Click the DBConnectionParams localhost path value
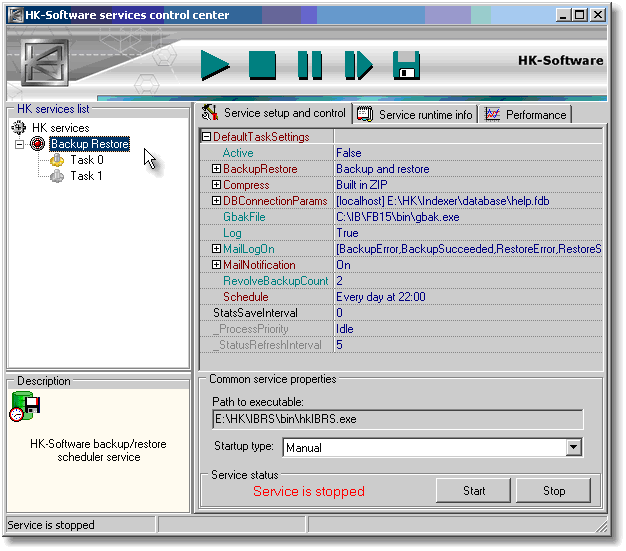The height and width of the screenshot is (551, 626). 443,201
